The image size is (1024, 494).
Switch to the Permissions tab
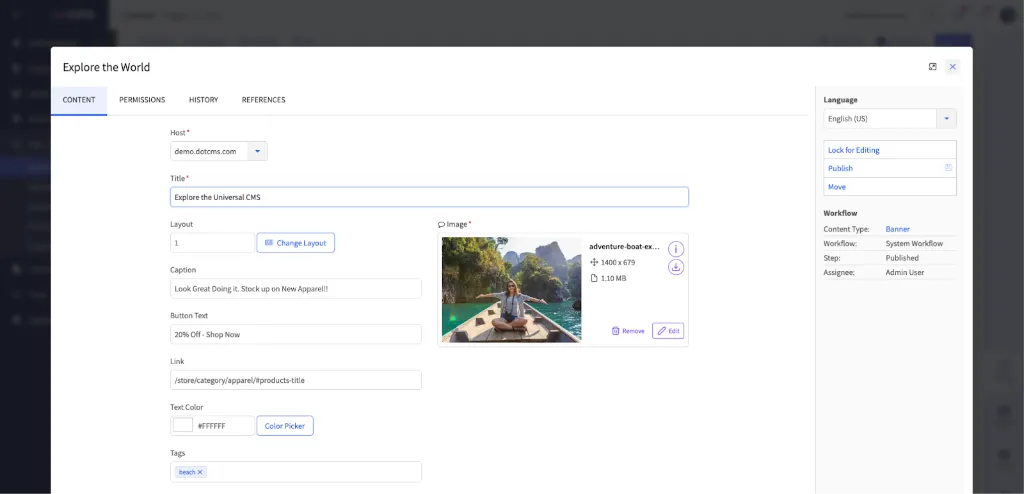click(142, 100)
